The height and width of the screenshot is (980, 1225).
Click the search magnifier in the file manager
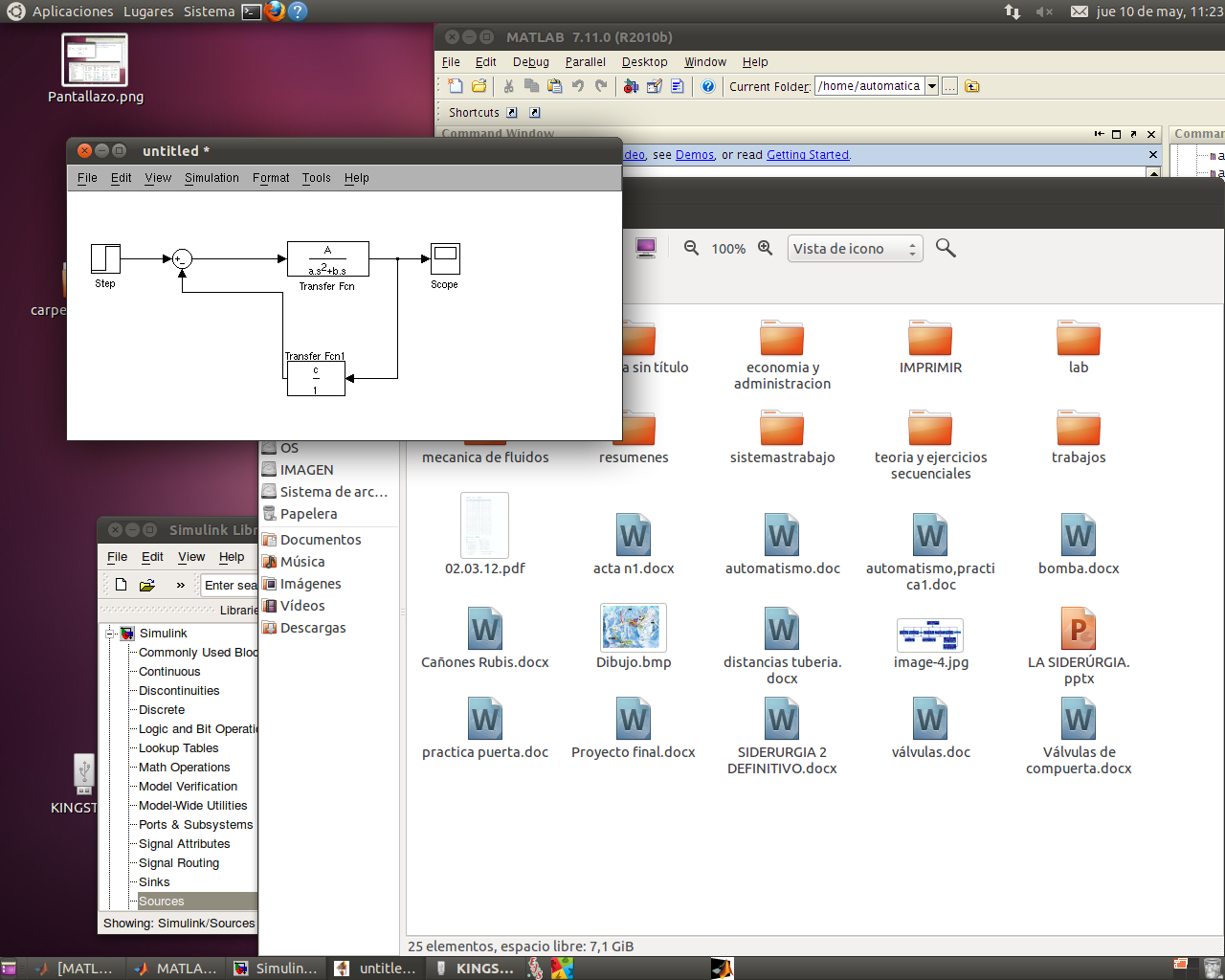946,248
